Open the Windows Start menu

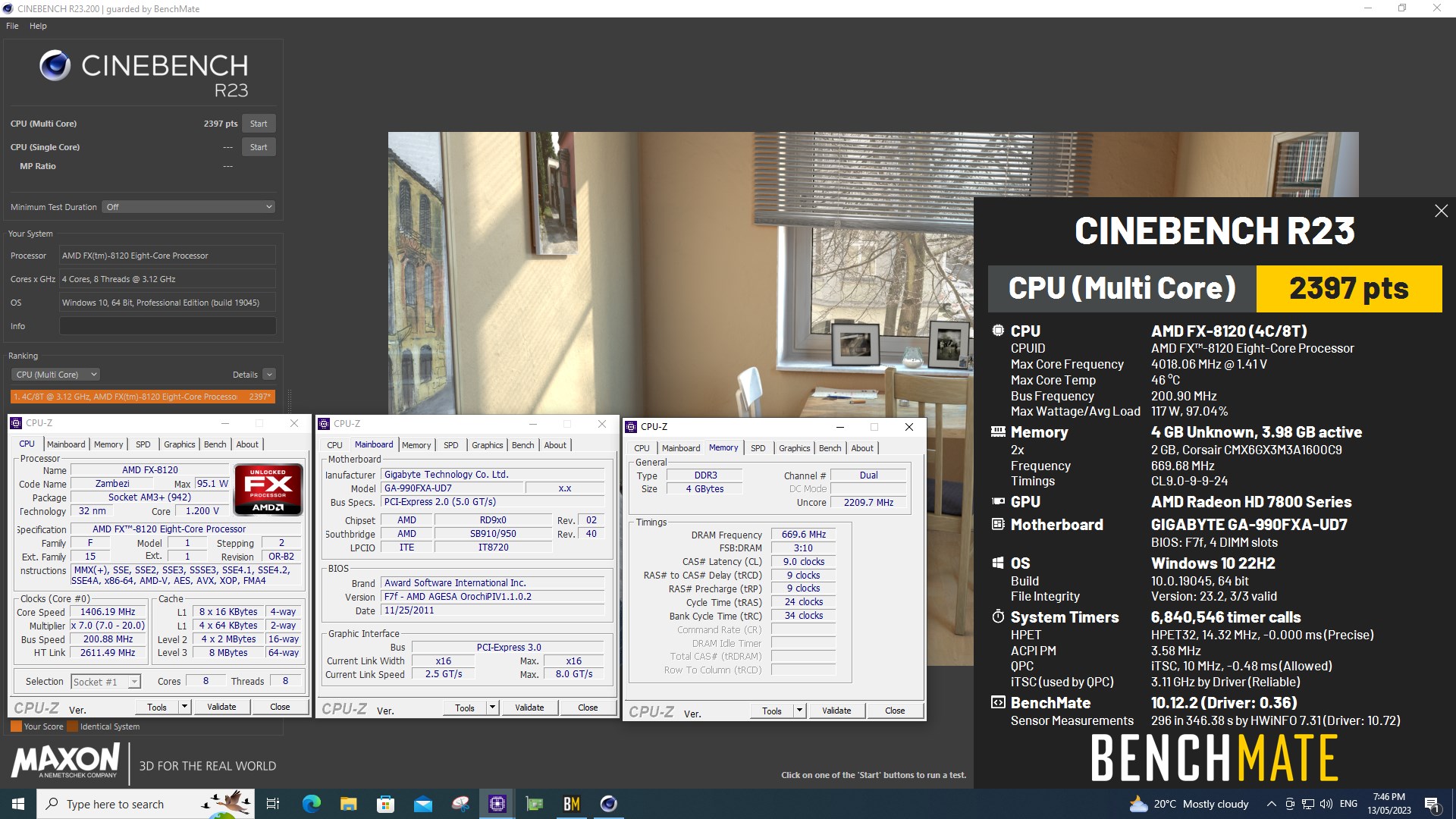tap(18, 804)
